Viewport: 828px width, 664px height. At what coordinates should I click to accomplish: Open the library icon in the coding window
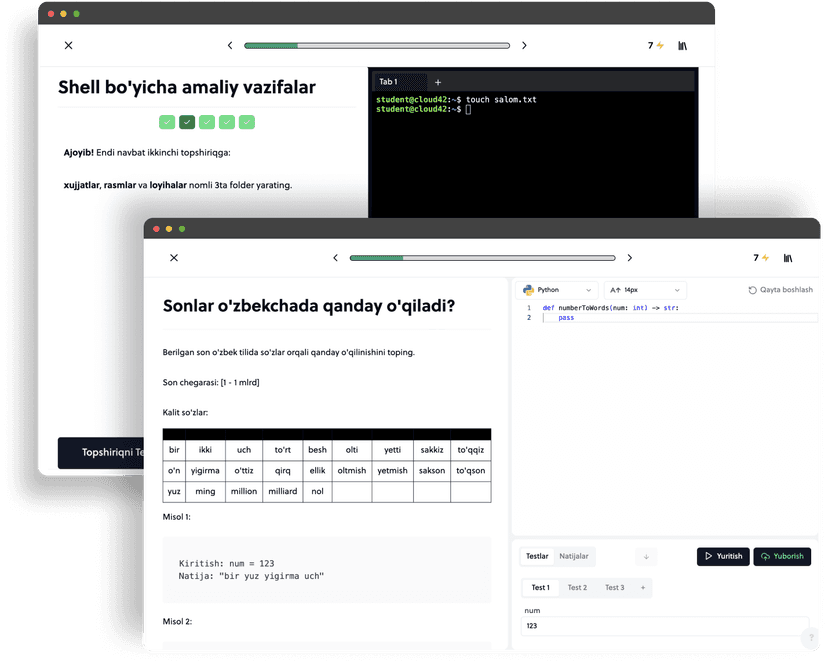[788, 258]
